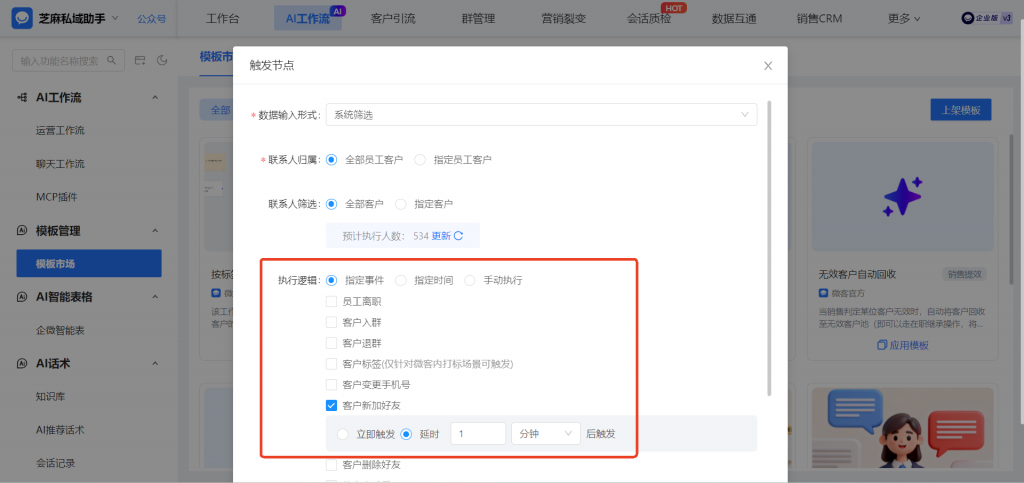Open the 数据输入形式 dropdown

[541, 114]
